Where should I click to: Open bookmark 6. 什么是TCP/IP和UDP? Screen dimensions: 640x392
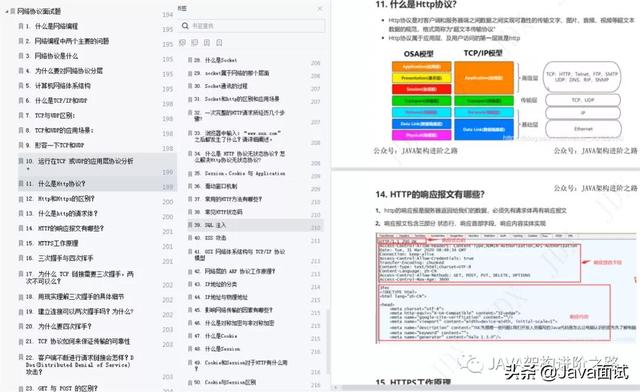coord(56,100)
